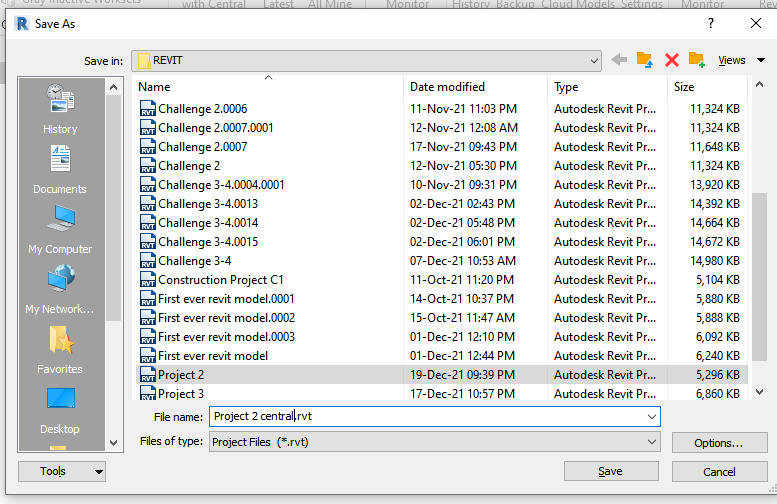Open the Tools dropdown menu
This screenshot has width=777, height=504.
[62, 471]
